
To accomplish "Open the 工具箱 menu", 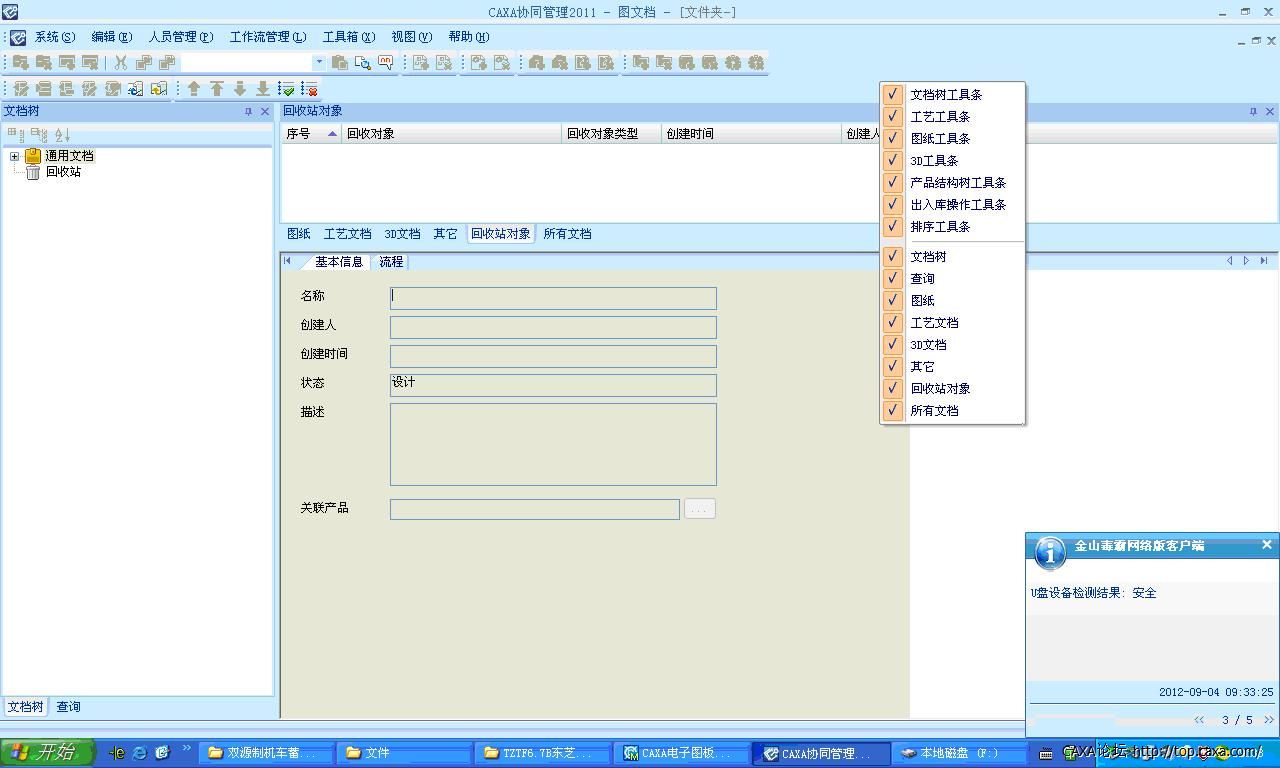I will coord(349,37).
